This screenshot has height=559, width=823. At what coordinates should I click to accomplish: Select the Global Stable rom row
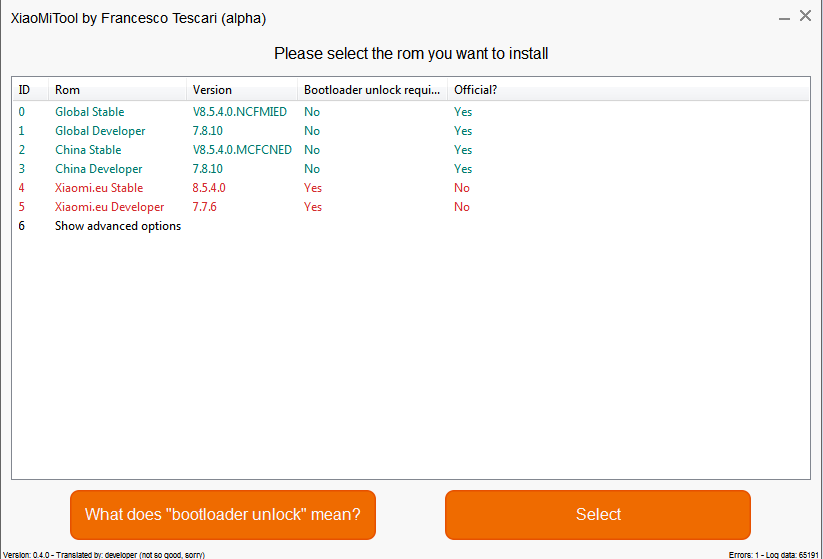(411, 112)
